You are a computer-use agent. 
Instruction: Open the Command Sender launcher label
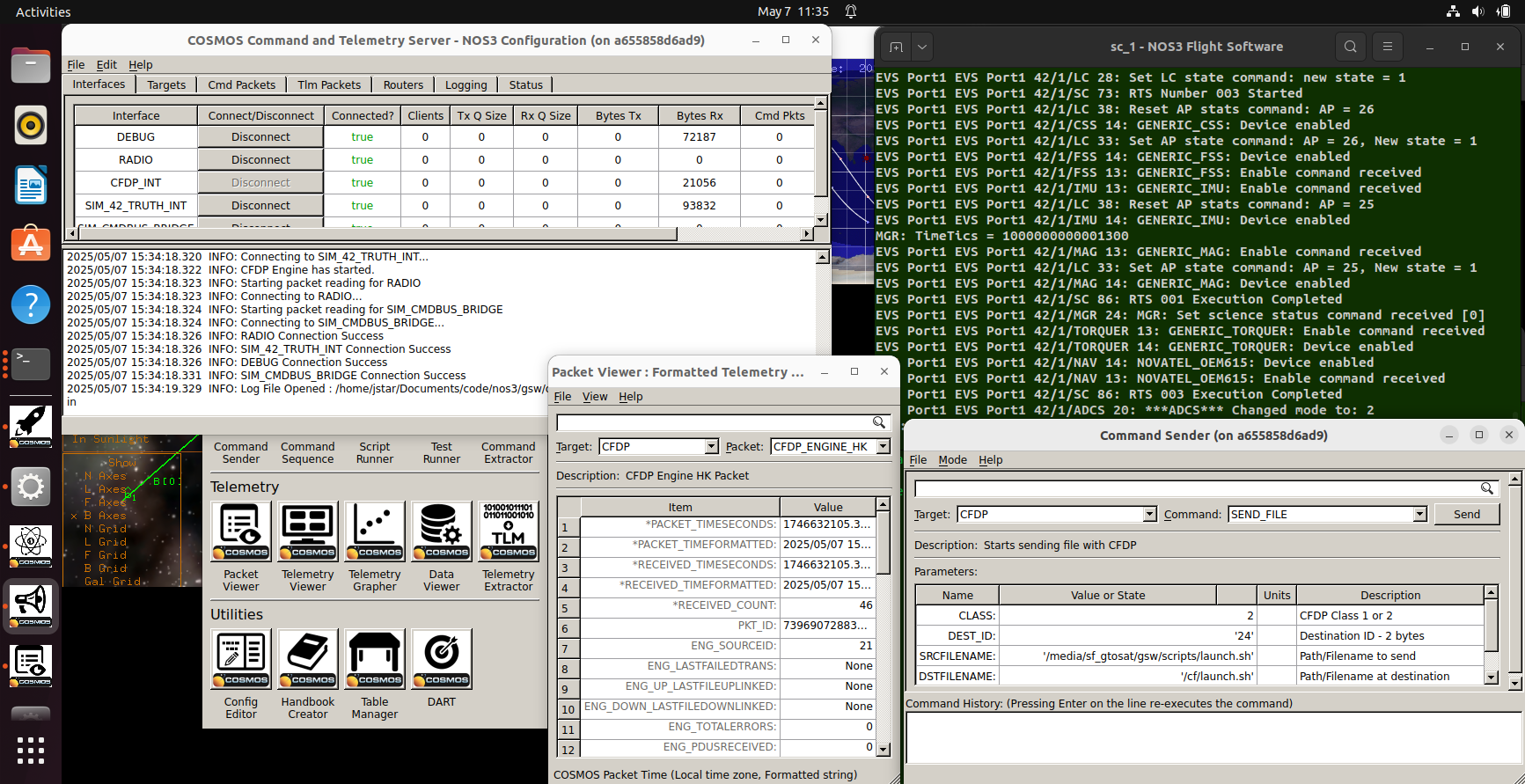pos(241,453)
